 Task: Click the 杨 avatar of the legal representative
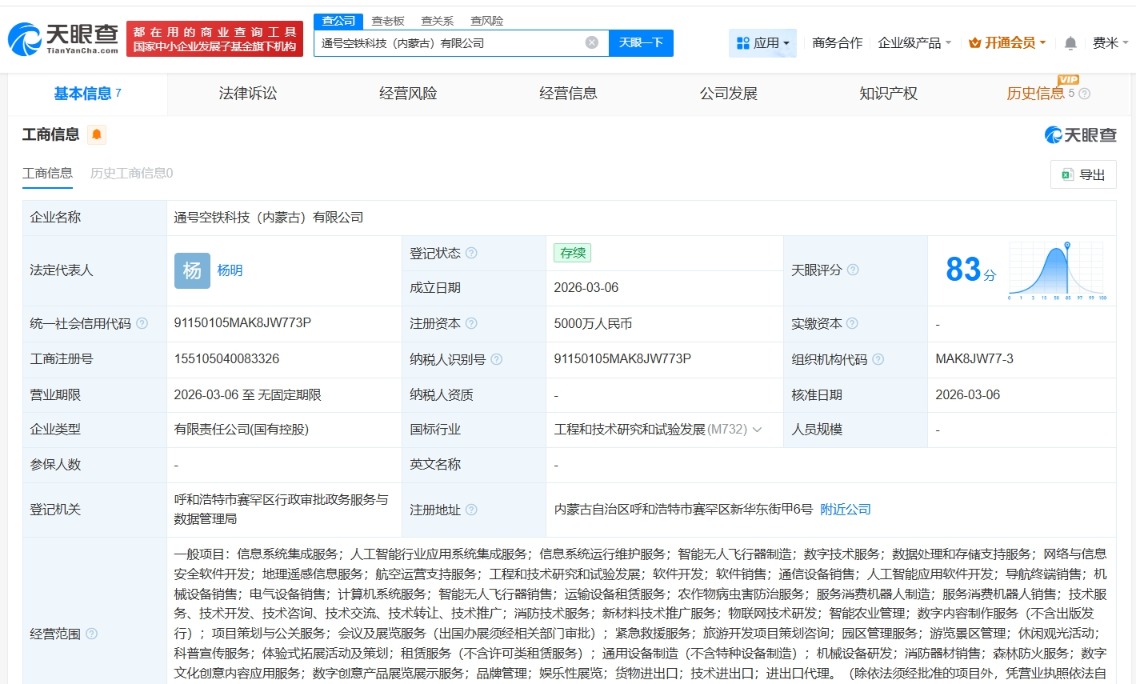click(192, 270)
